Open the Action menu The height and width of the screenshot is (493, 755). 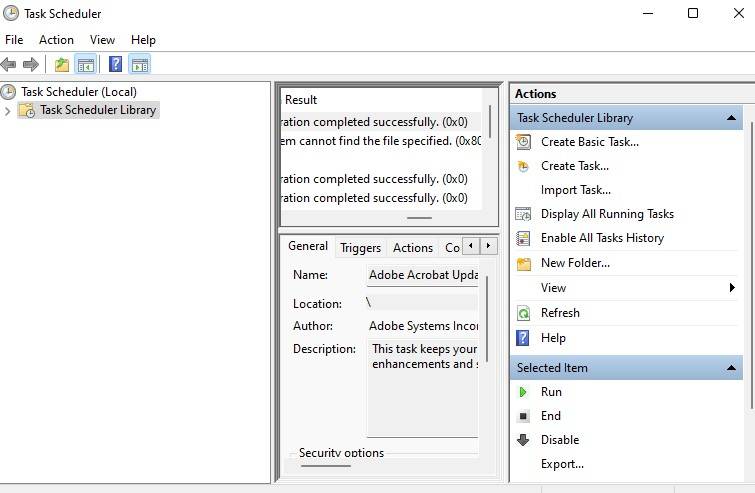(x=56, y=40)
